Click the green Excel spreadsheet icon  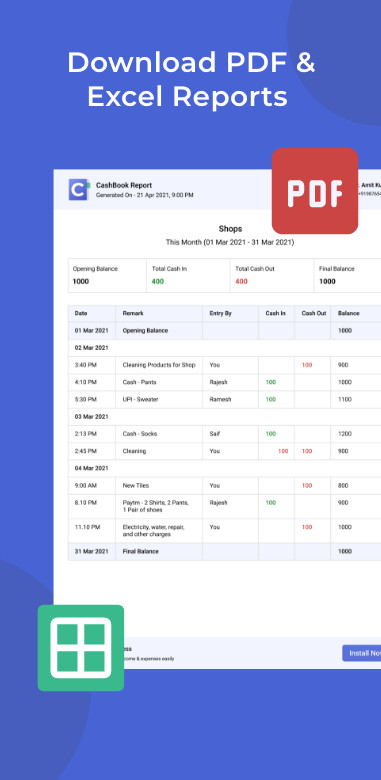[x=81, y=648]
